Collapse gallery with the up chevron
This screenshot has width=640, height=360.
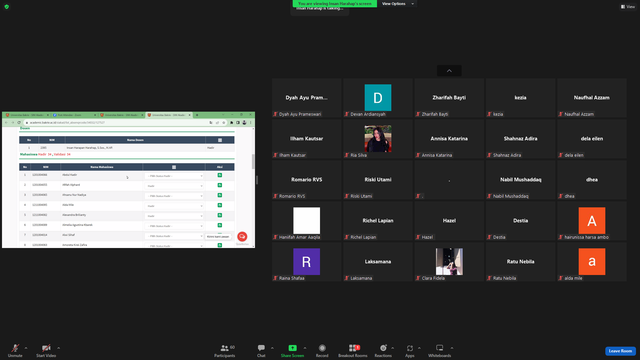coord(449,71)
